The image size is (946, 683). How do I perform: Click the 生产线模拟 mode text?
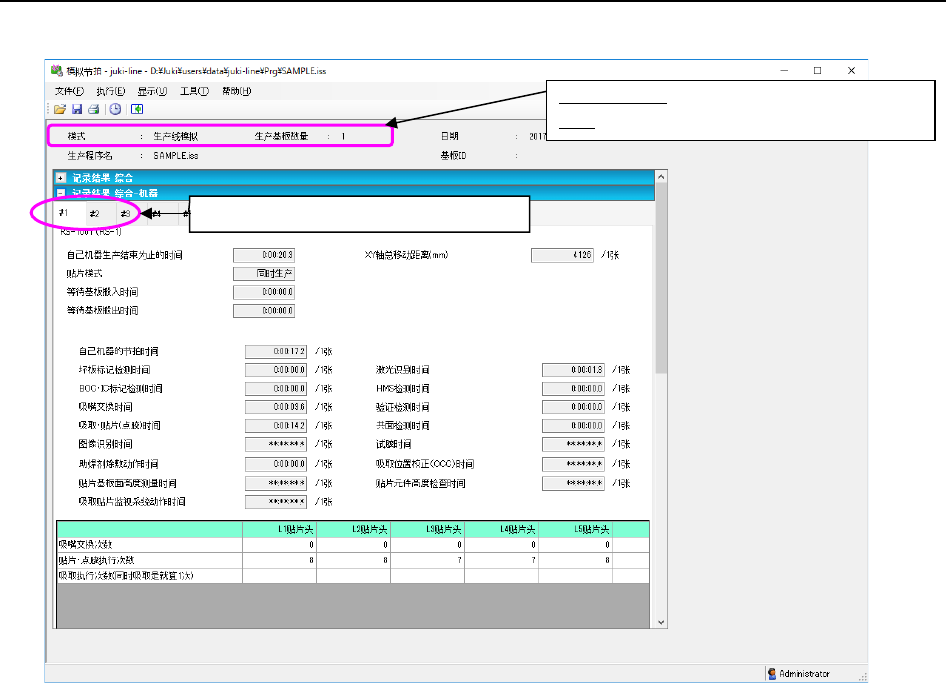176,136
